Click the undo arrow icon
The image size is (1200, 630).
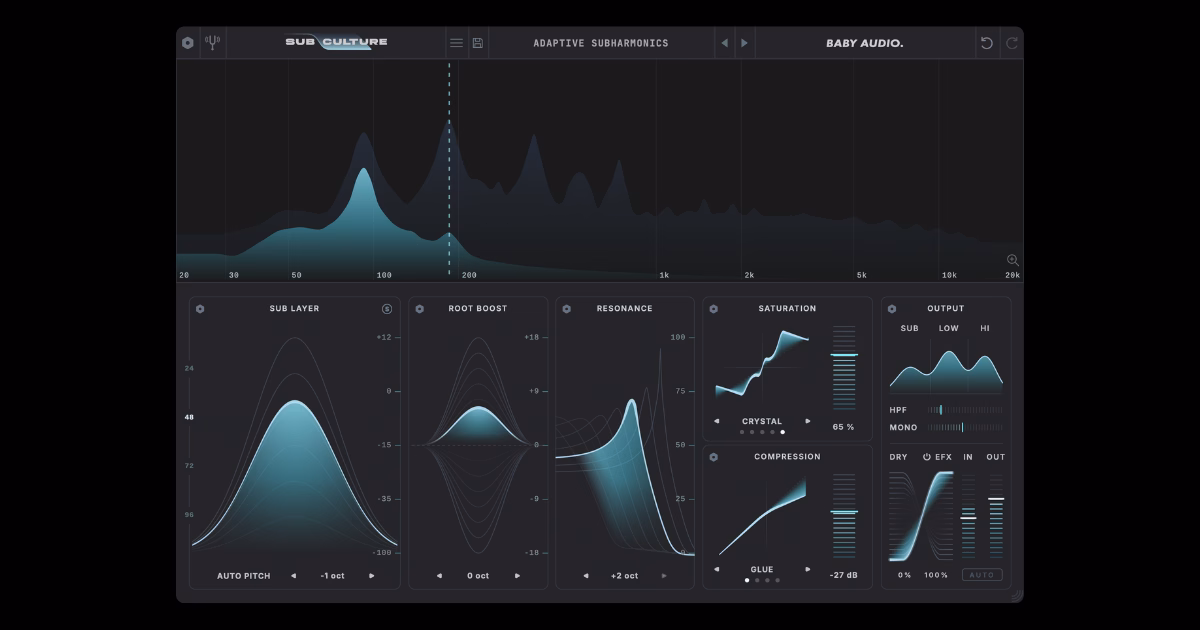(x=987, y=43)
